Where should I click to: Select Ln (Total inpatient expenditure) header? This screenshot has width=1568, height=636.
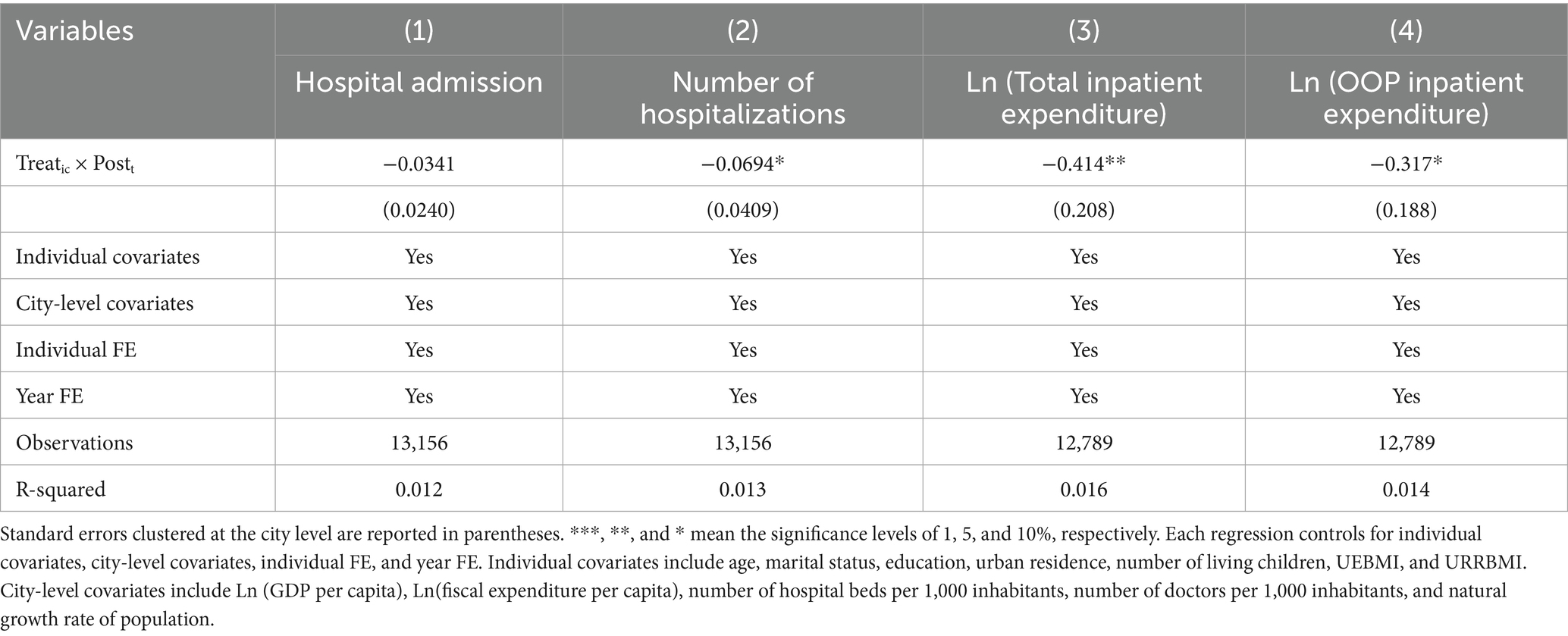[x=1083, y=98]
